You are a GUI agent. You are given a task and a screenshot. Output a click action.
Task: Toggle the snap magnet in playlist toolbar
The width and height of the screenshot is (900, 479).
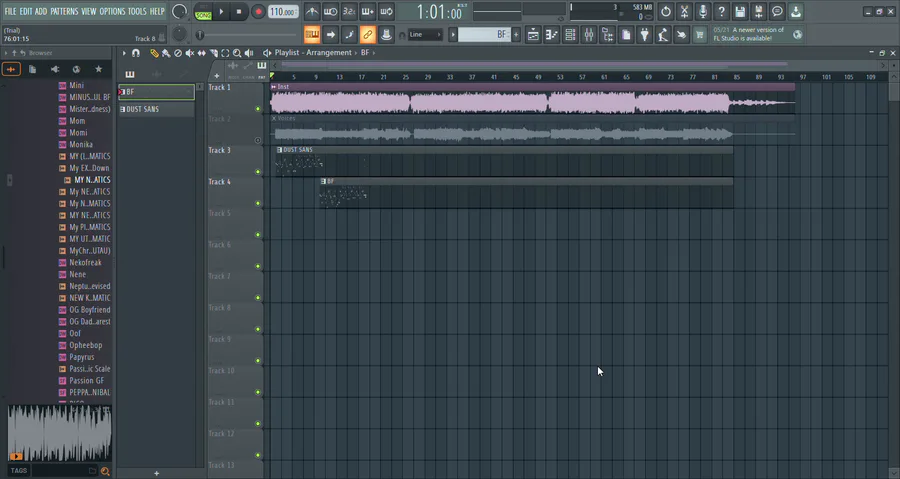pos(136,53)
